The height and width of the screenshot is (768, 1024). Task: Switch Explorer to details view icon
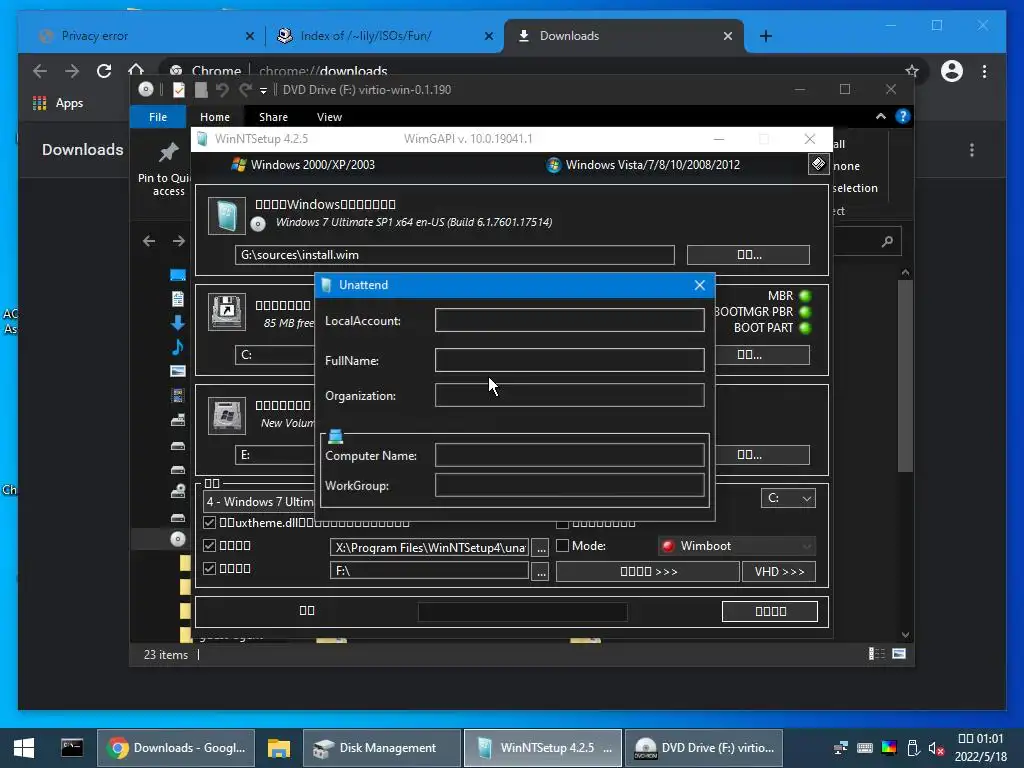876,654
